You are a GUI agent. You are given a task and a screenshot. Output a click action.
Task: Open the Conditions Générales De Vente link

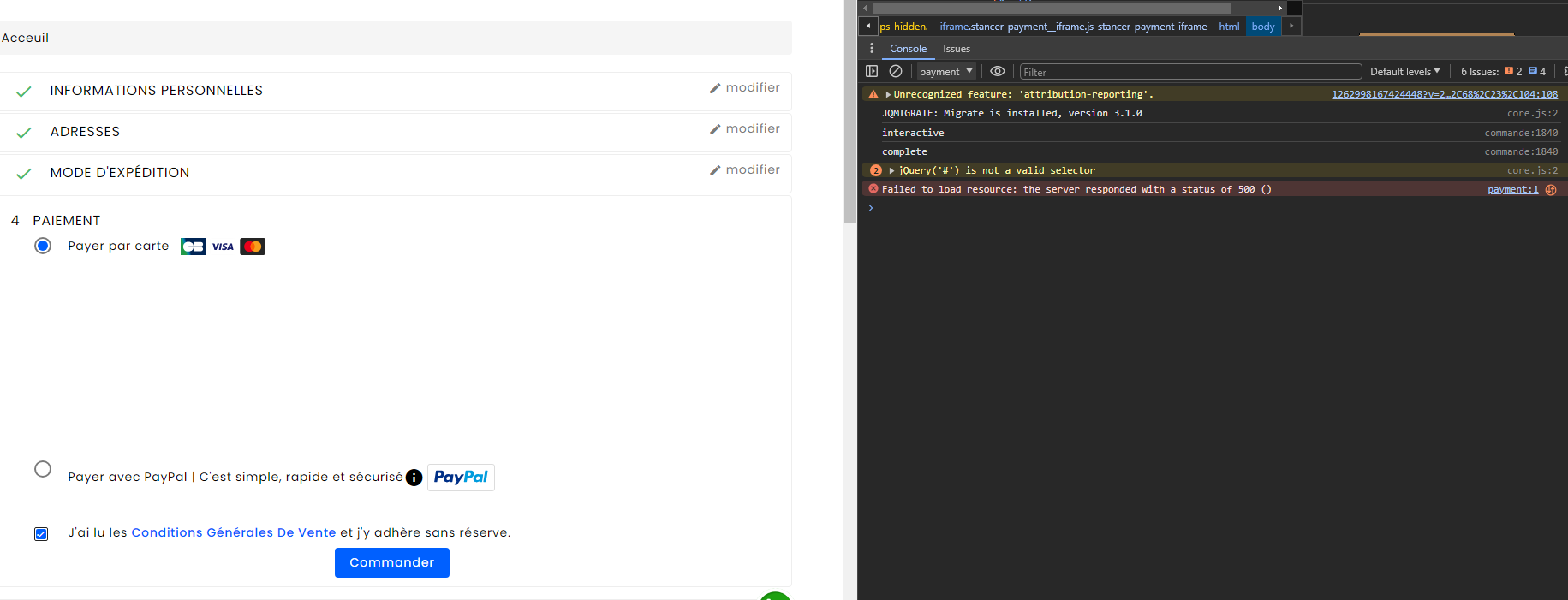point(233,532)
